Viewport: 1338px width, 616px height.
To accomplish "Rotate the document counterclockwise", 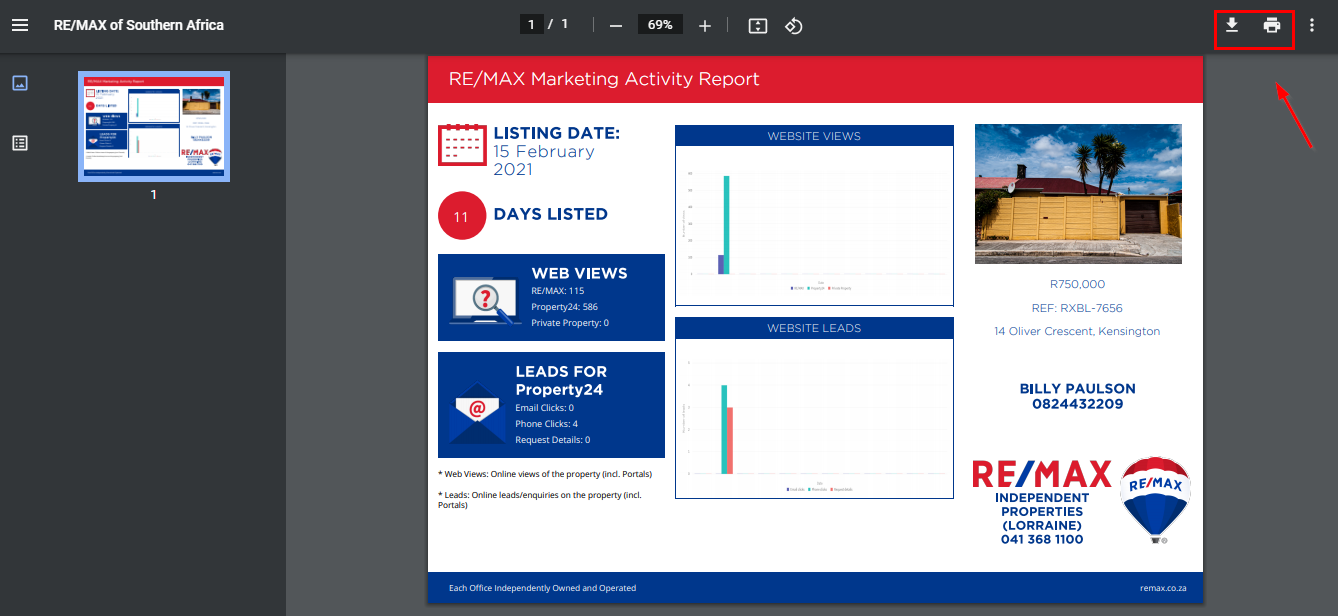I will (793, 25).
